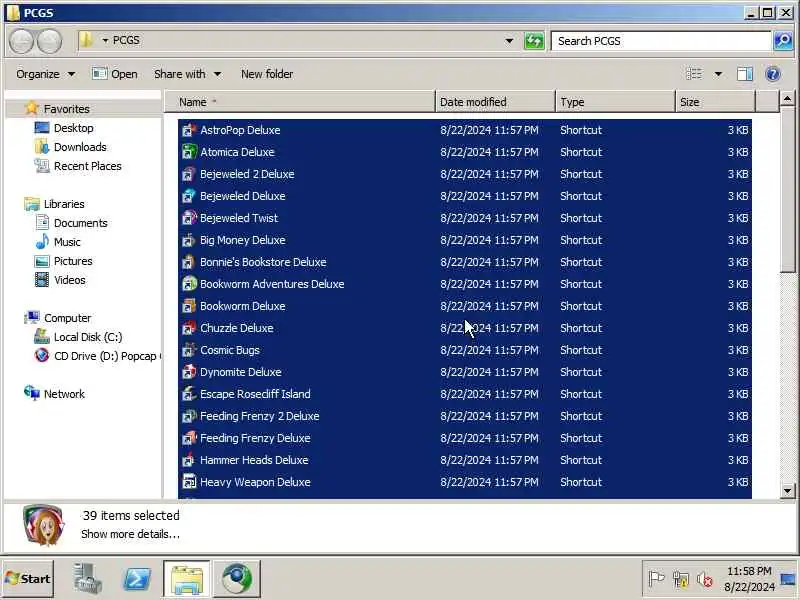Launch PowerShell from taskbar
Viewport: 800px width, 600px height.
137,579
